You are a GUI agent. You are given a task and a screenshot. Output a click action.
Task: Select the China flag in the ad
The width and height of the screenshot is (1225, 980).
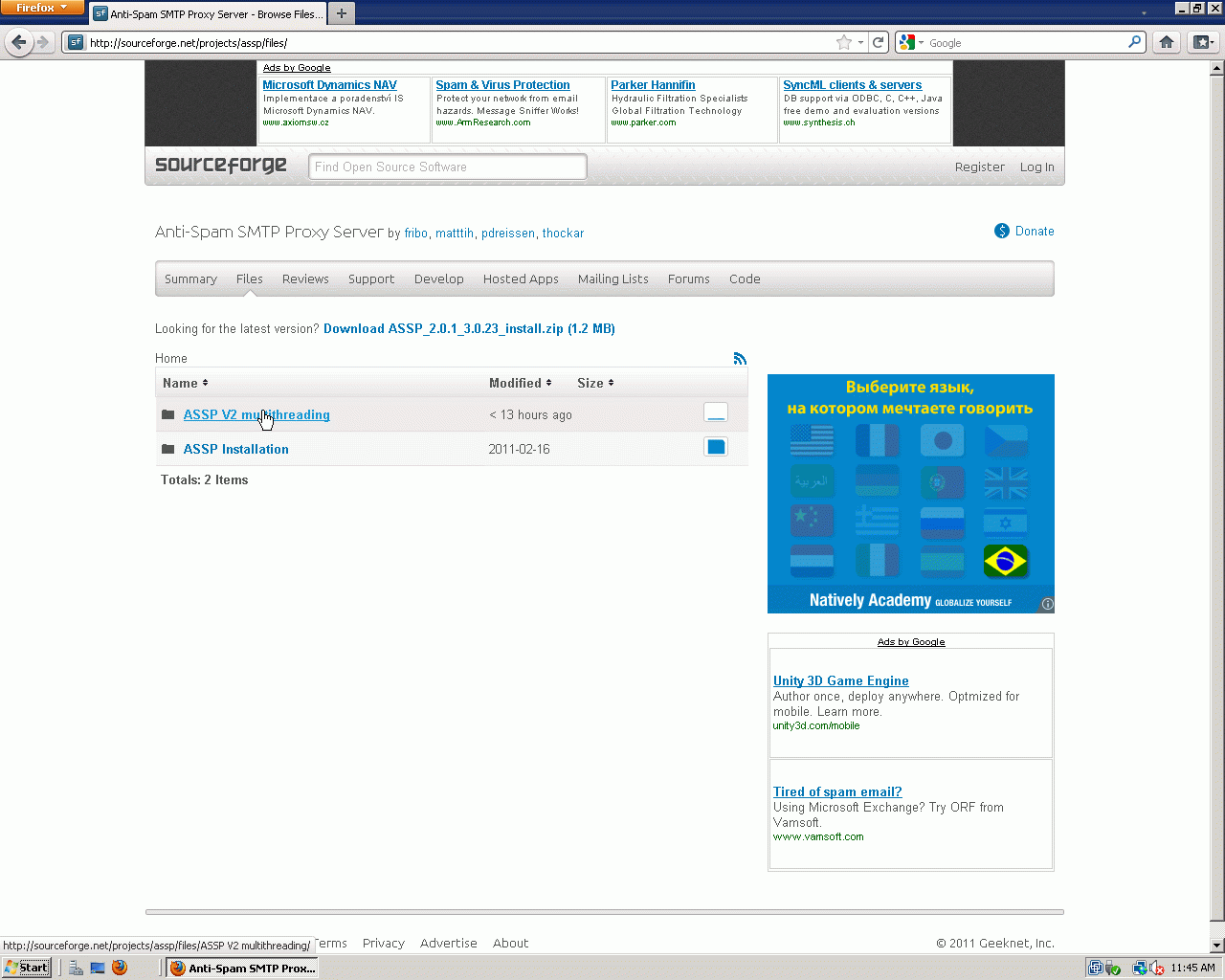[x=813, y=521]
